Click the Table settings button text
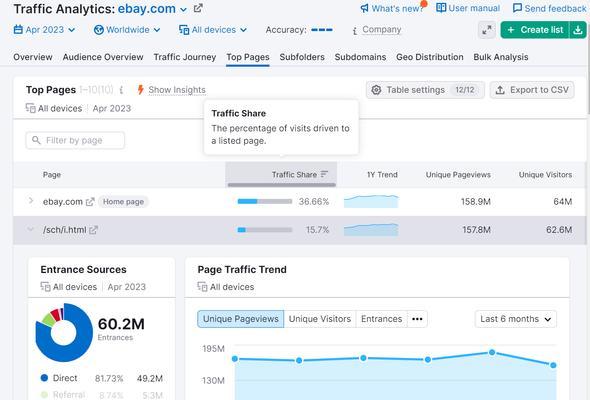This screenshot has height=400, width=590. point(415,90)
